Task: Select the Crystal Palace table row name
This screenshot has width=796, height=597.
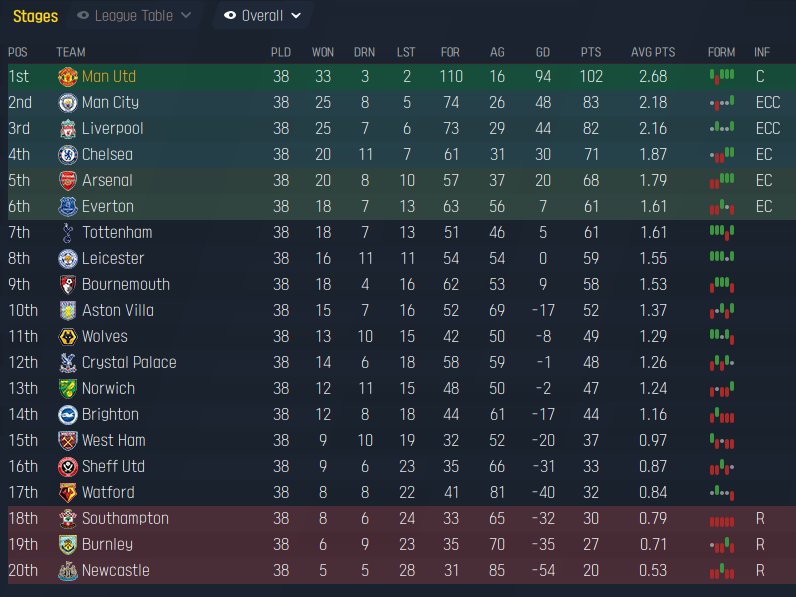Action: [x=128, y=363]
